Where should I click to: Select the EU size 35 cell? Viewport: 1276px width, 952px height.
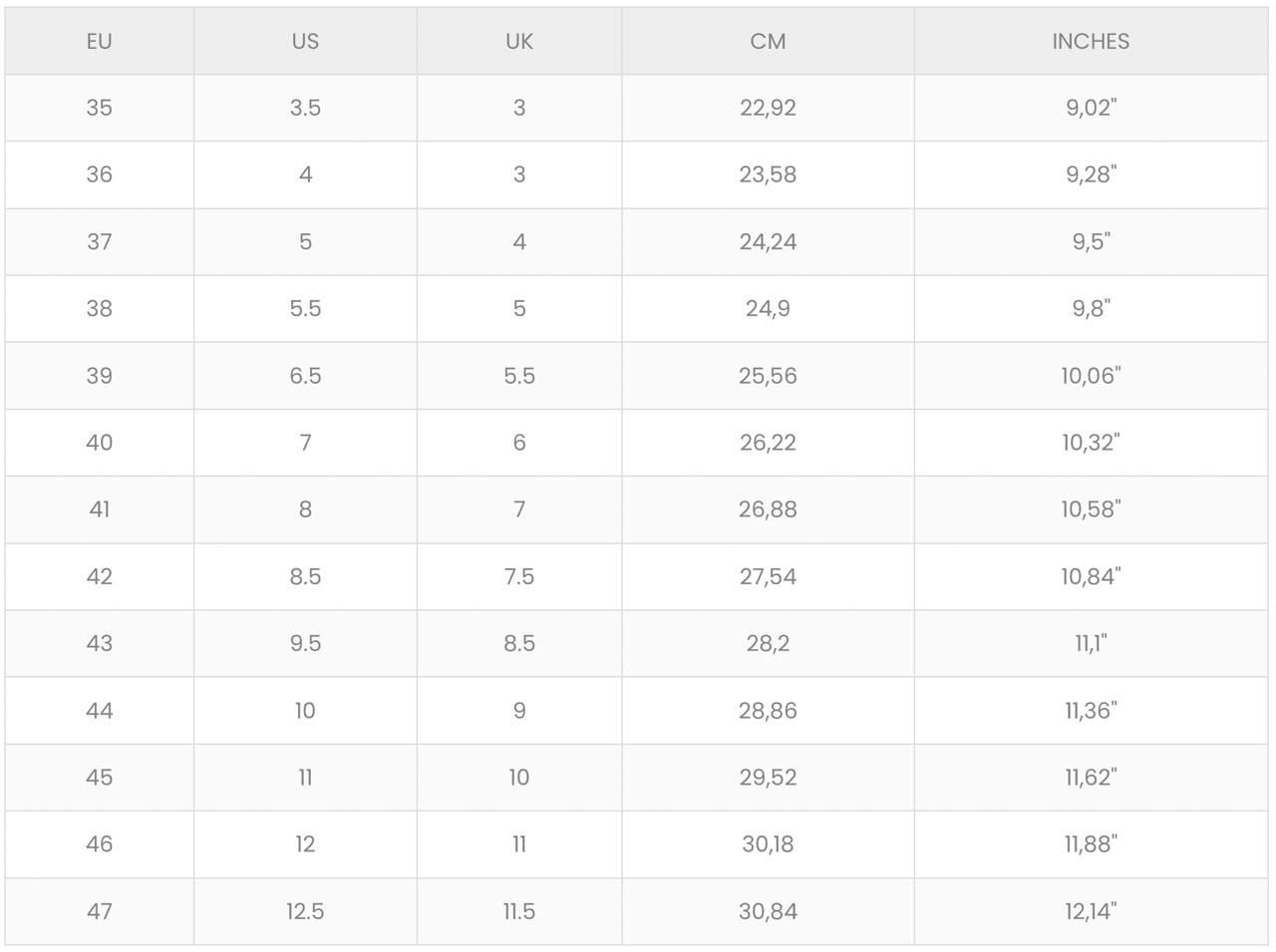pos(99,108)
